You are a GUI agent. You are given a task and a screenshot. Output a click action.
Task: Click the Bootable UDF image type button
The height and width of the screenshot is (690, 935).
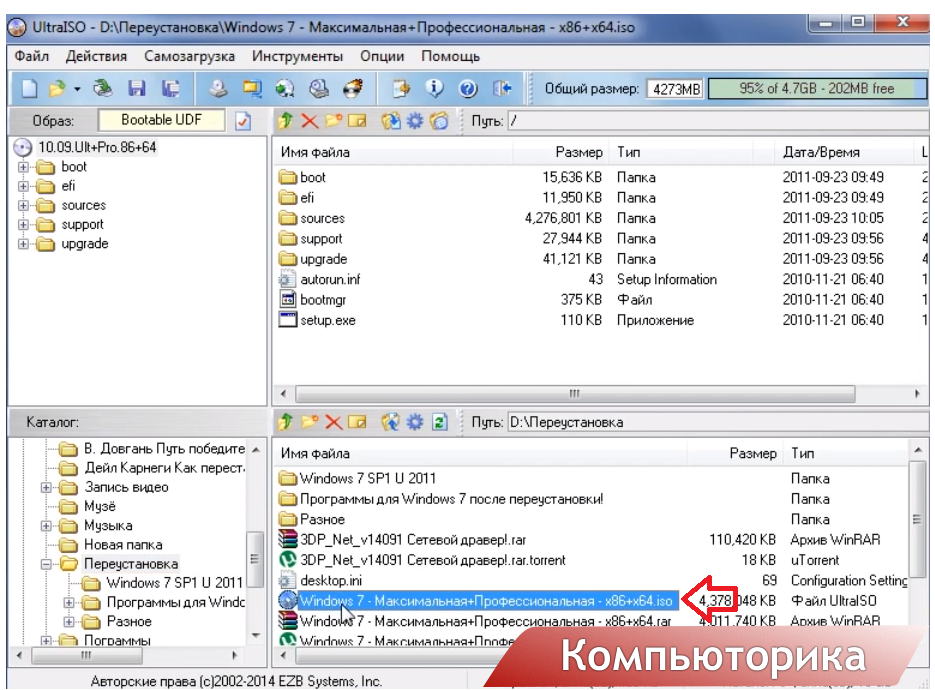[162, 120]
